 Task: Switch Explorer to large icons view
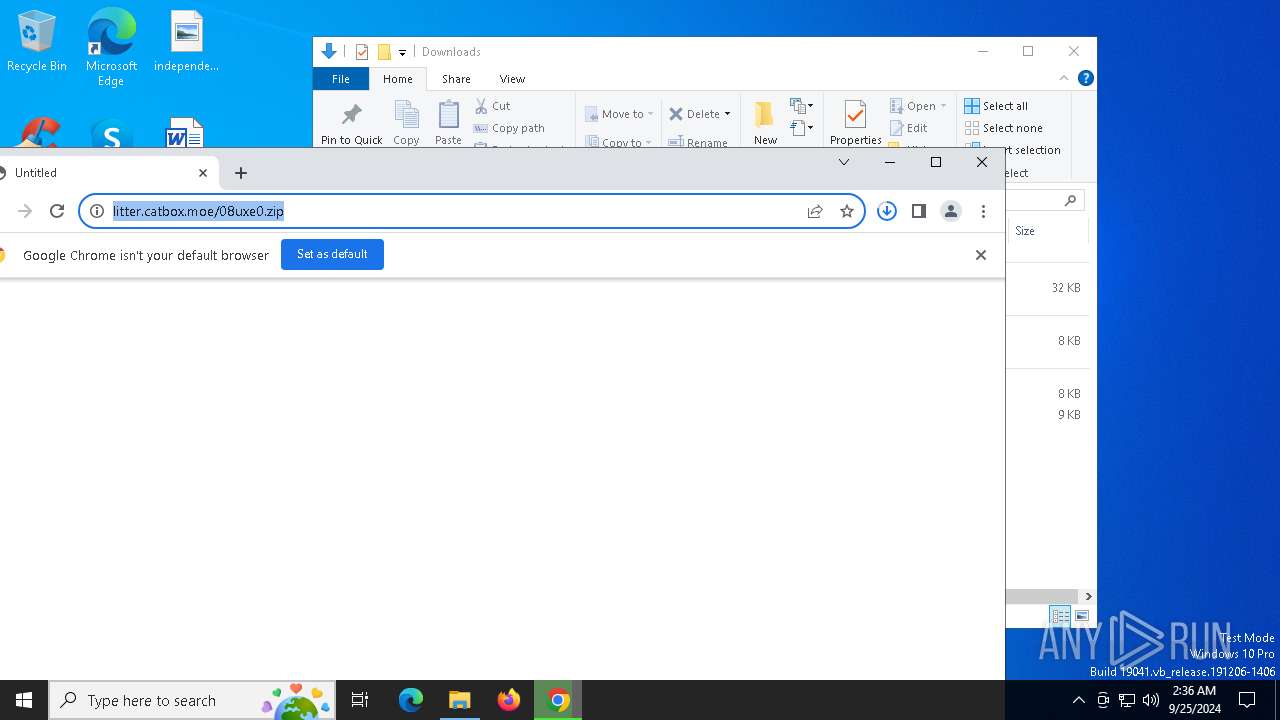(1081, 616)
